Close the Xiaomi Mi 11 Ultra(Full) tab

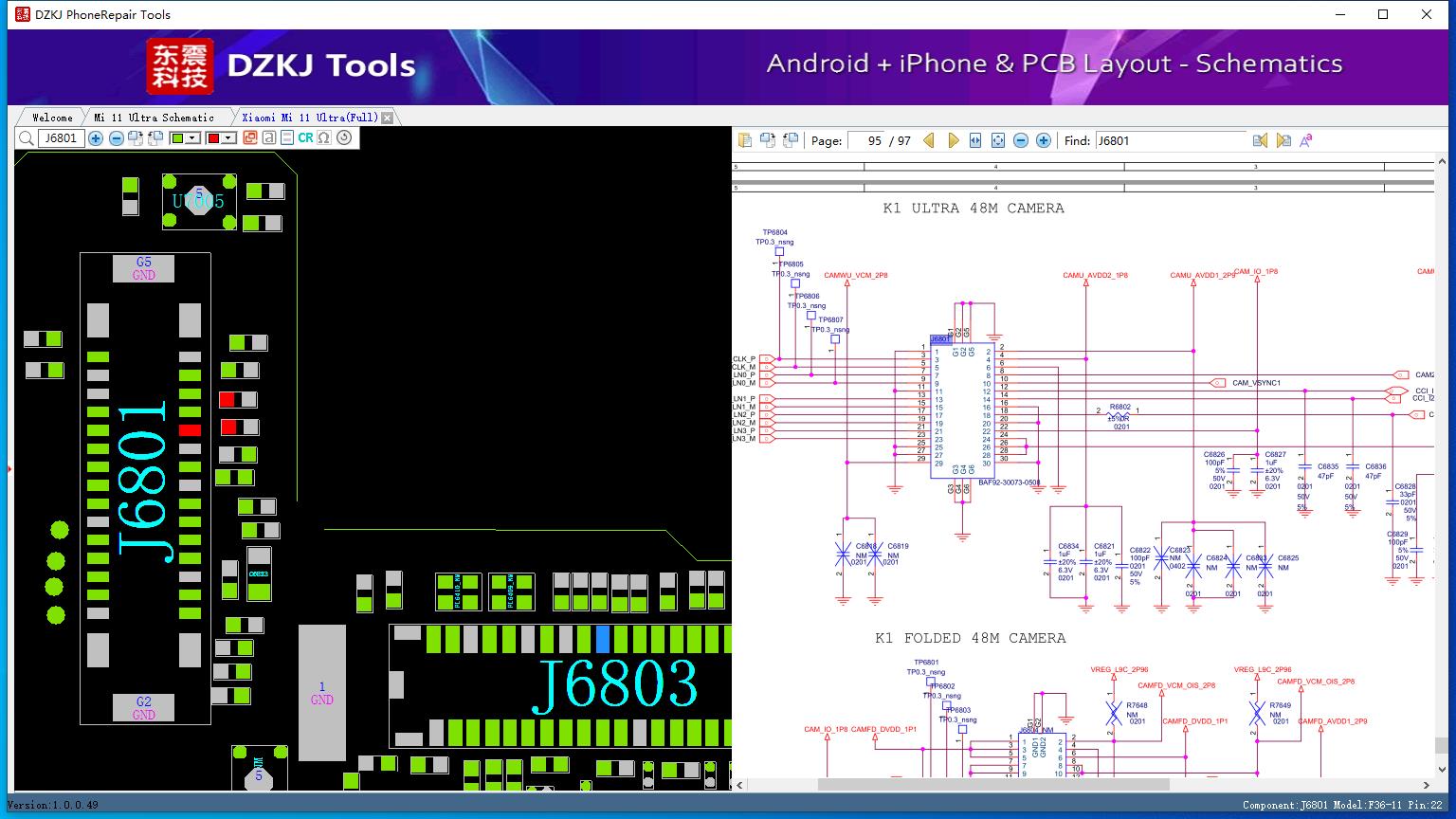[x=387, y=118]
